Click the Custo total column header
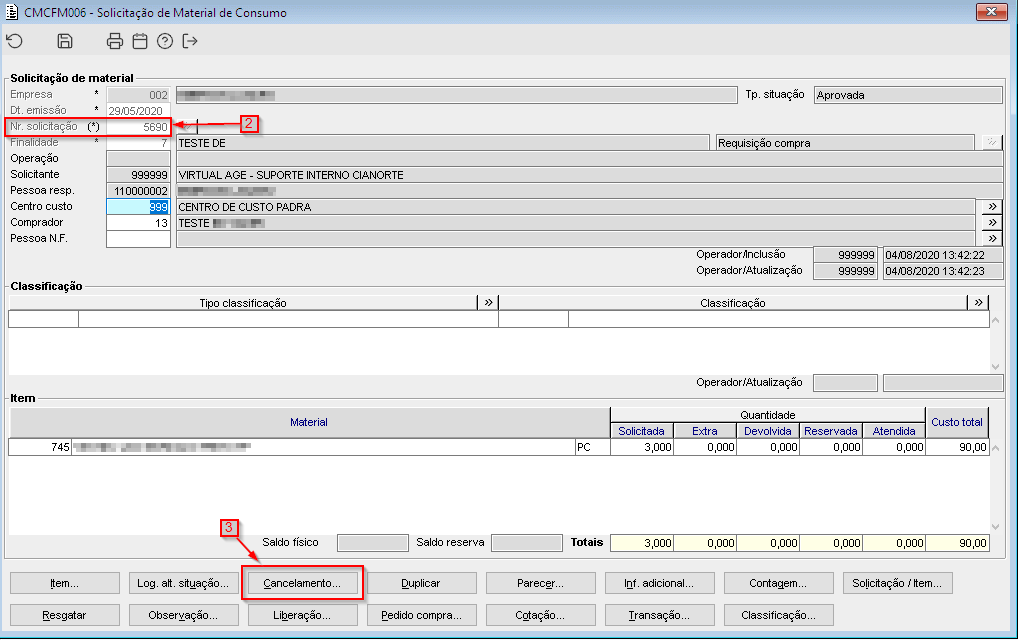 point(957,422)
